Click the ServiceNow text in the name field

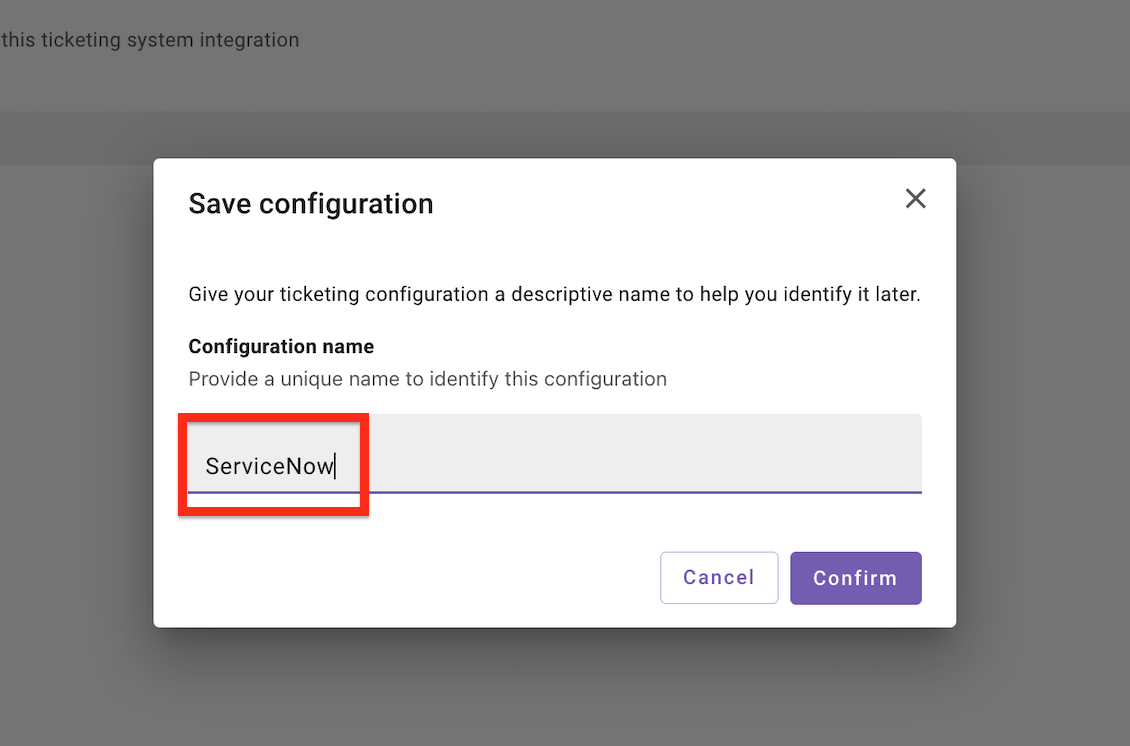(268, 465)
